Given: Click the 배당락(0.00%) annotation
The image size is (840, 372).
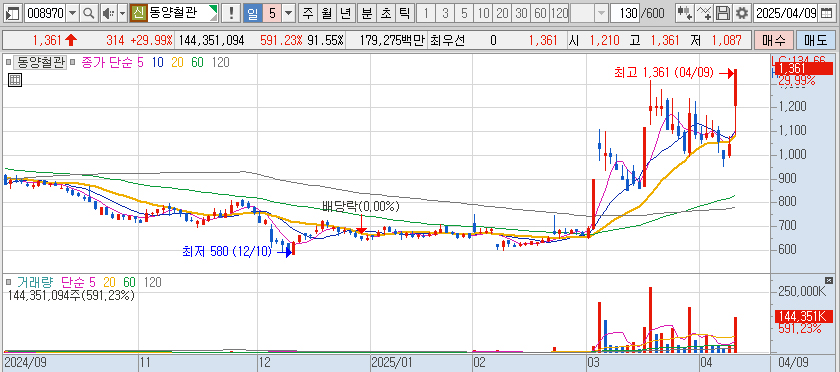Looking at the screenshot, I should click(361, 206).
